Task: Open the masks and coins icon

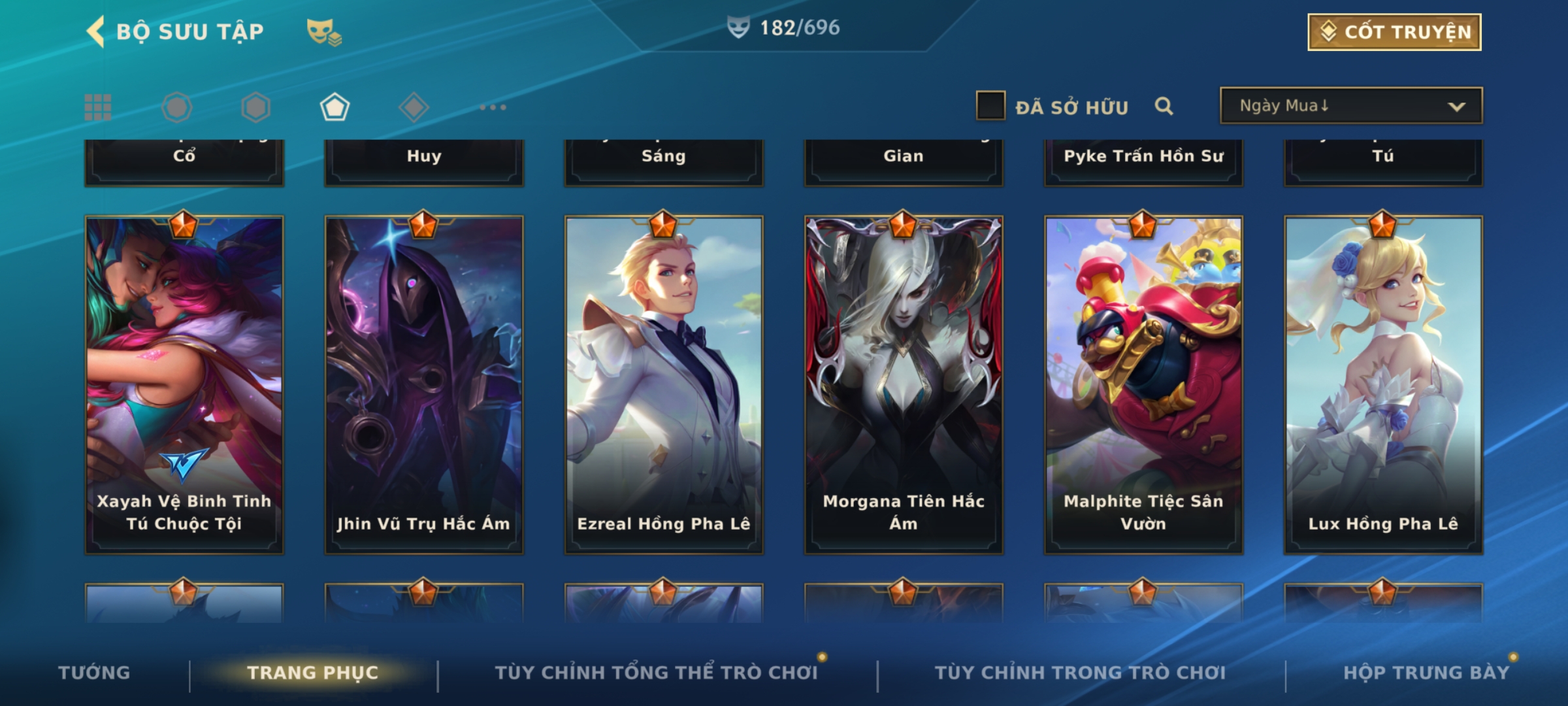Action: (x=325, y=32)
